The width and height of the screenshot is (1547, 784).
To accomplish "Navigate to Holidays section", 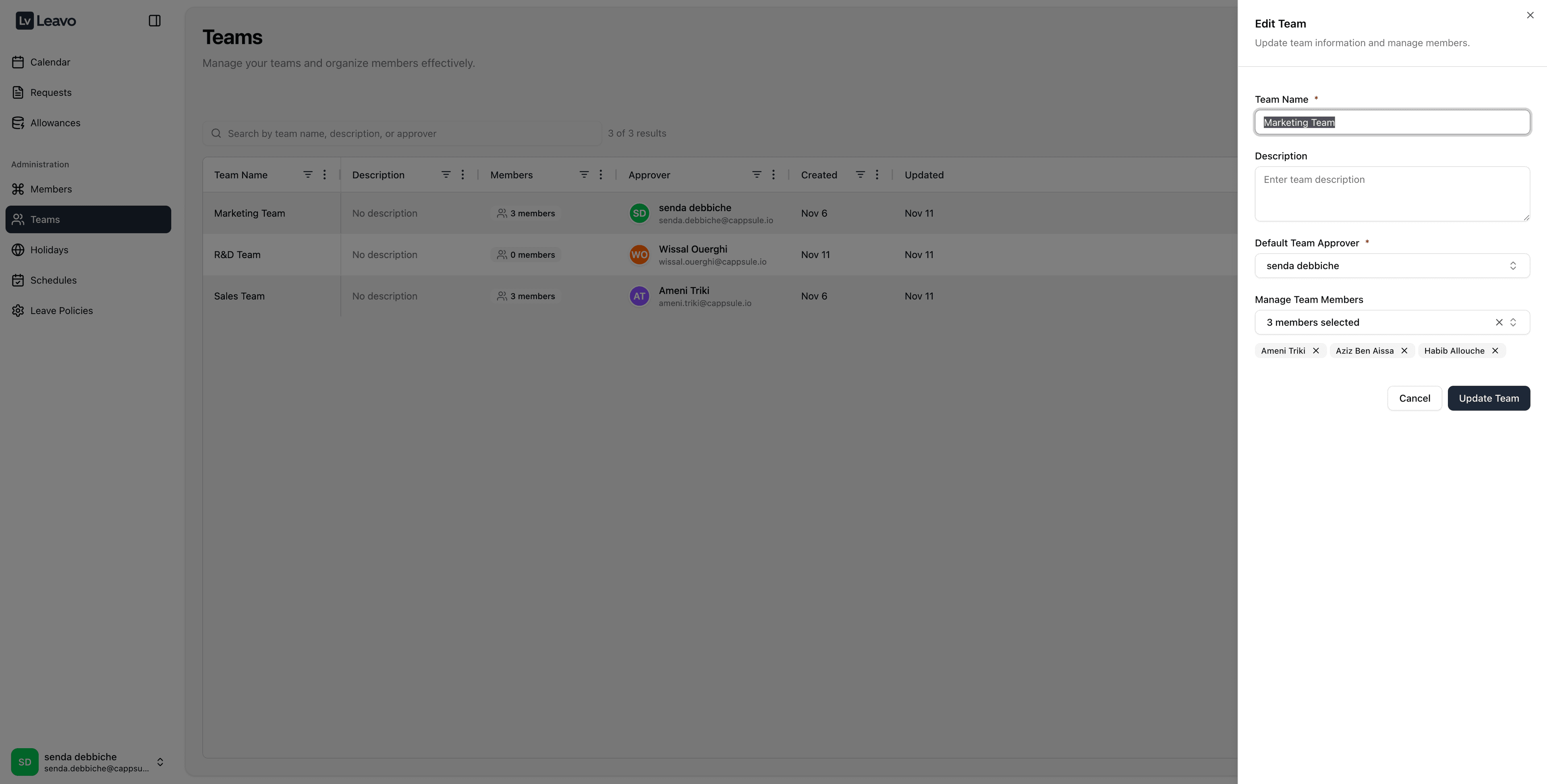I will 49,250.
